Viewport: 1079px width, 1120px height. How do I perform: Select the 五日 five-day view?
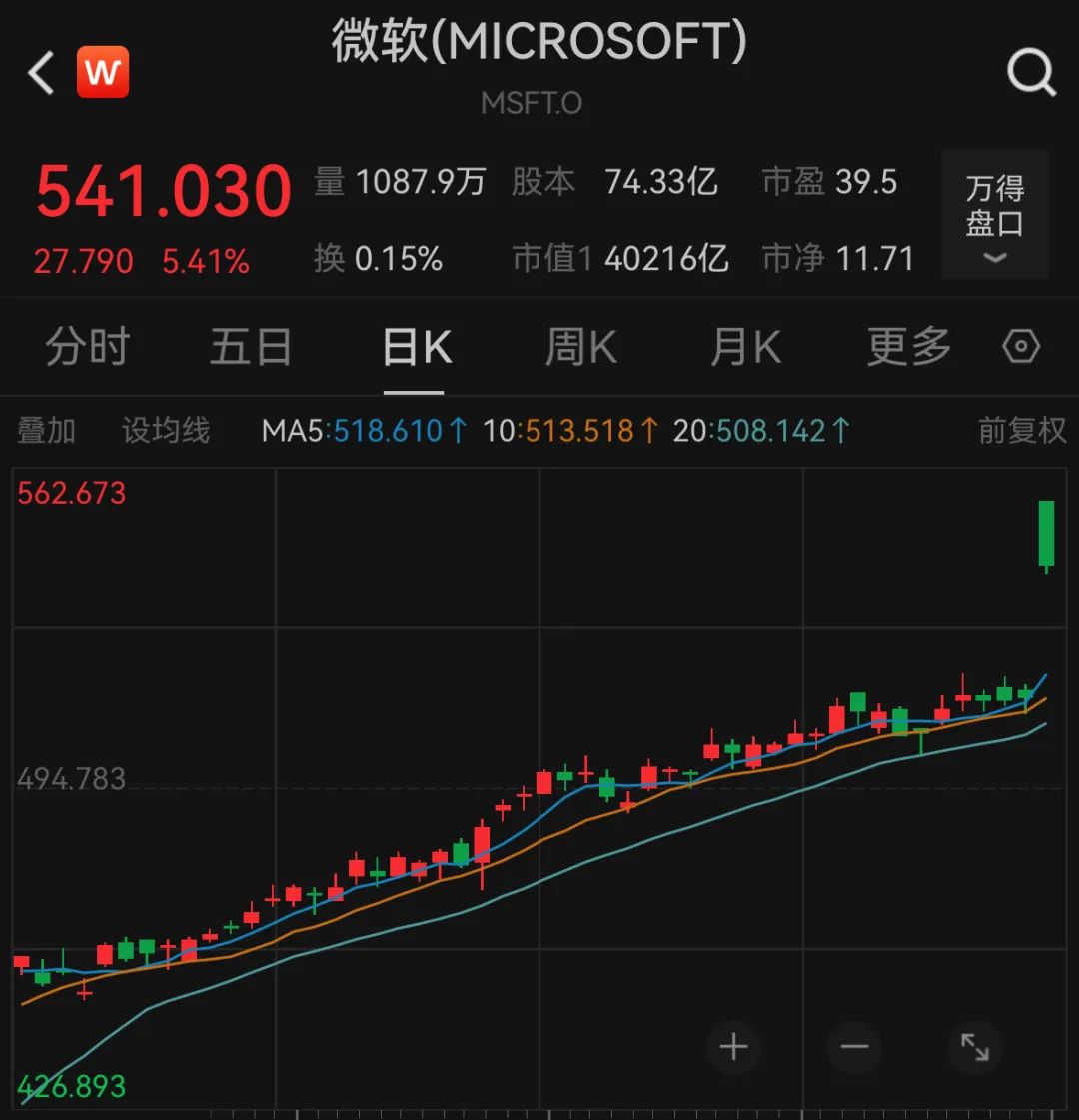tap(250, 347)
